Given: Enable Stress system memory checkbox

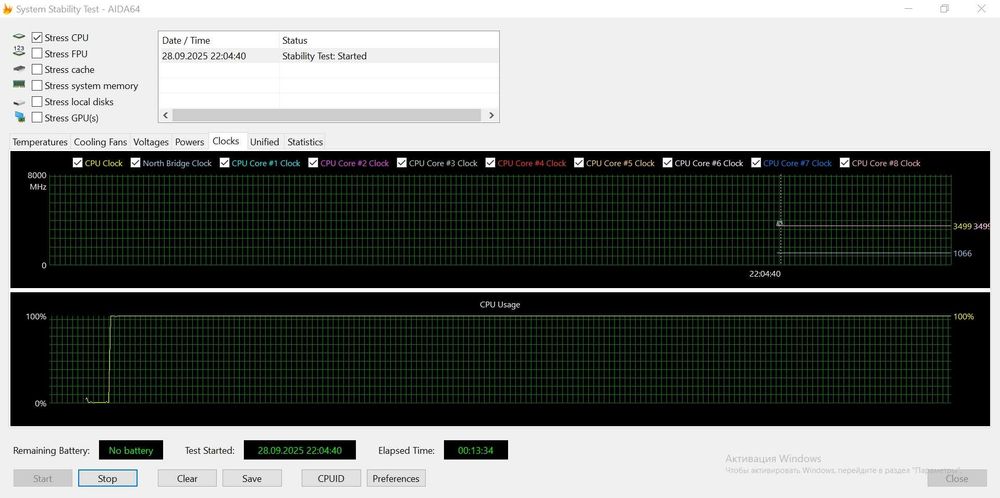Looking at the screenshot, I should click(37, 85).
